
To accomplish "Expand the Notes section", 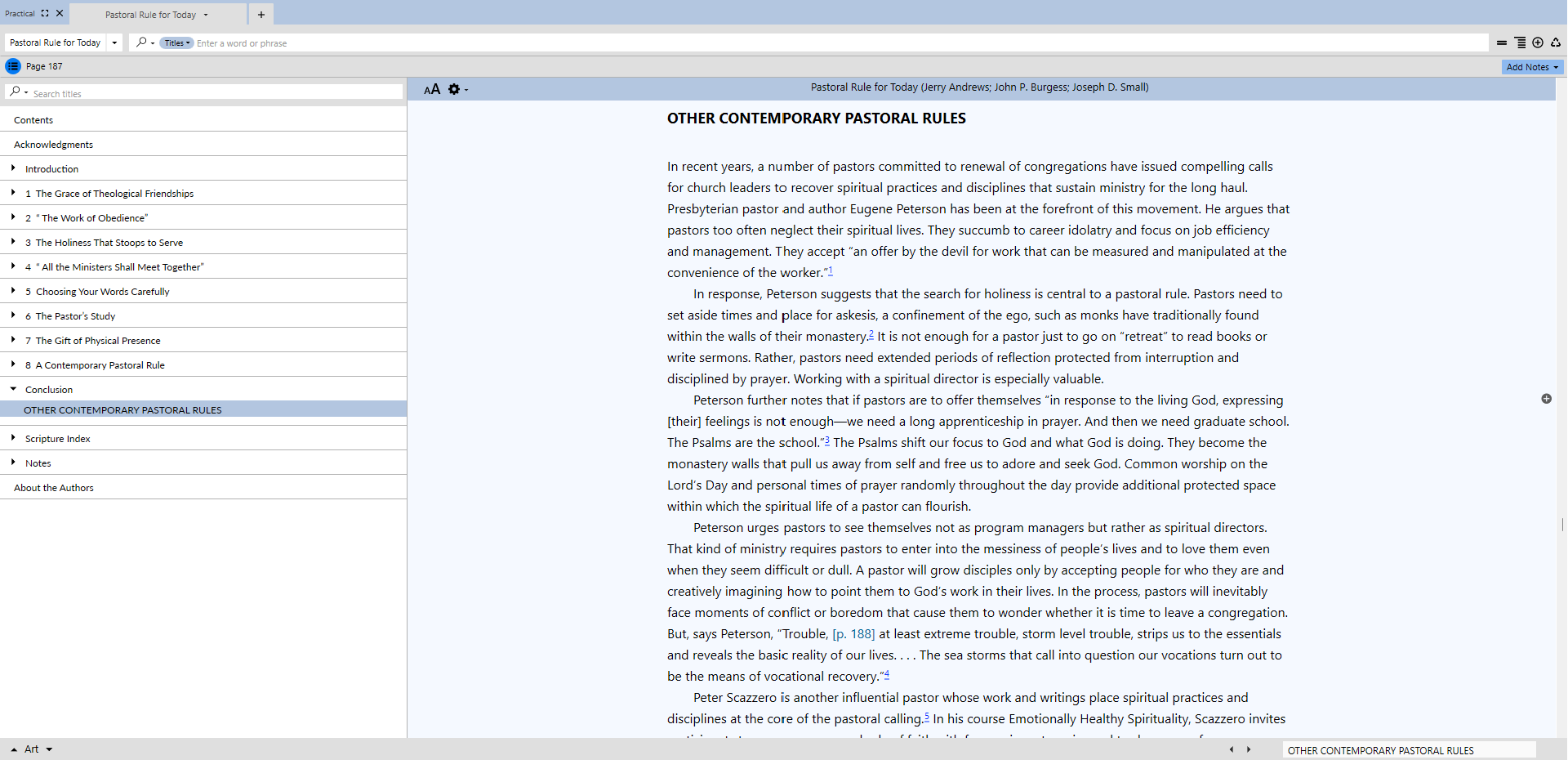I will click(x=13, y=463).
